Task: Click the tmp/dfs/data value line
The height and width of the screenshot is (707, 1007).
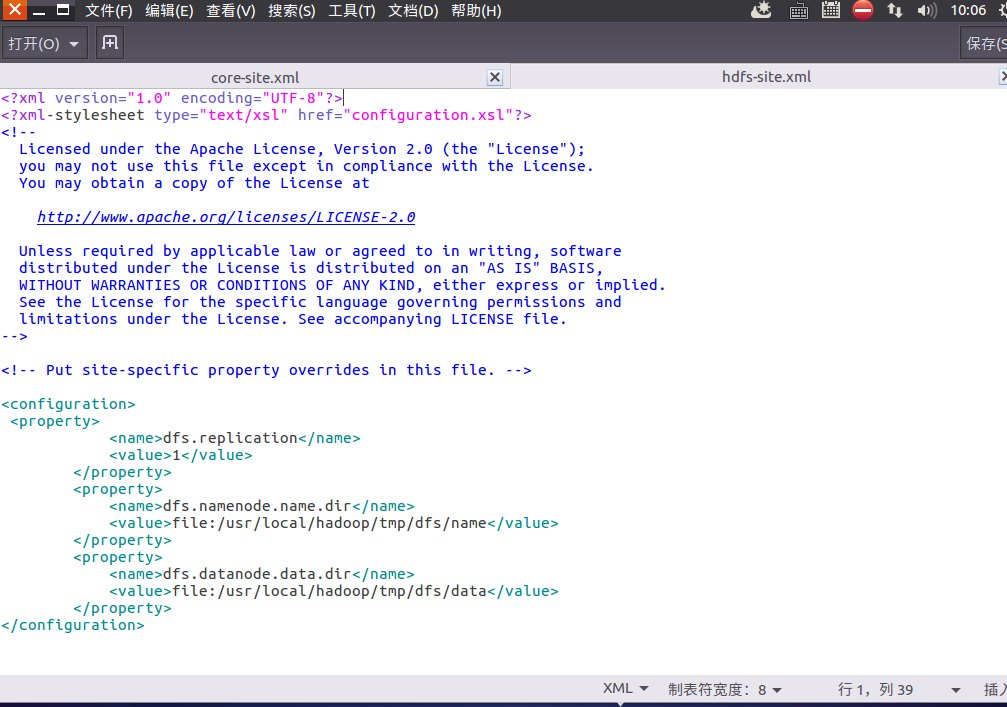Action: [333, 591]
